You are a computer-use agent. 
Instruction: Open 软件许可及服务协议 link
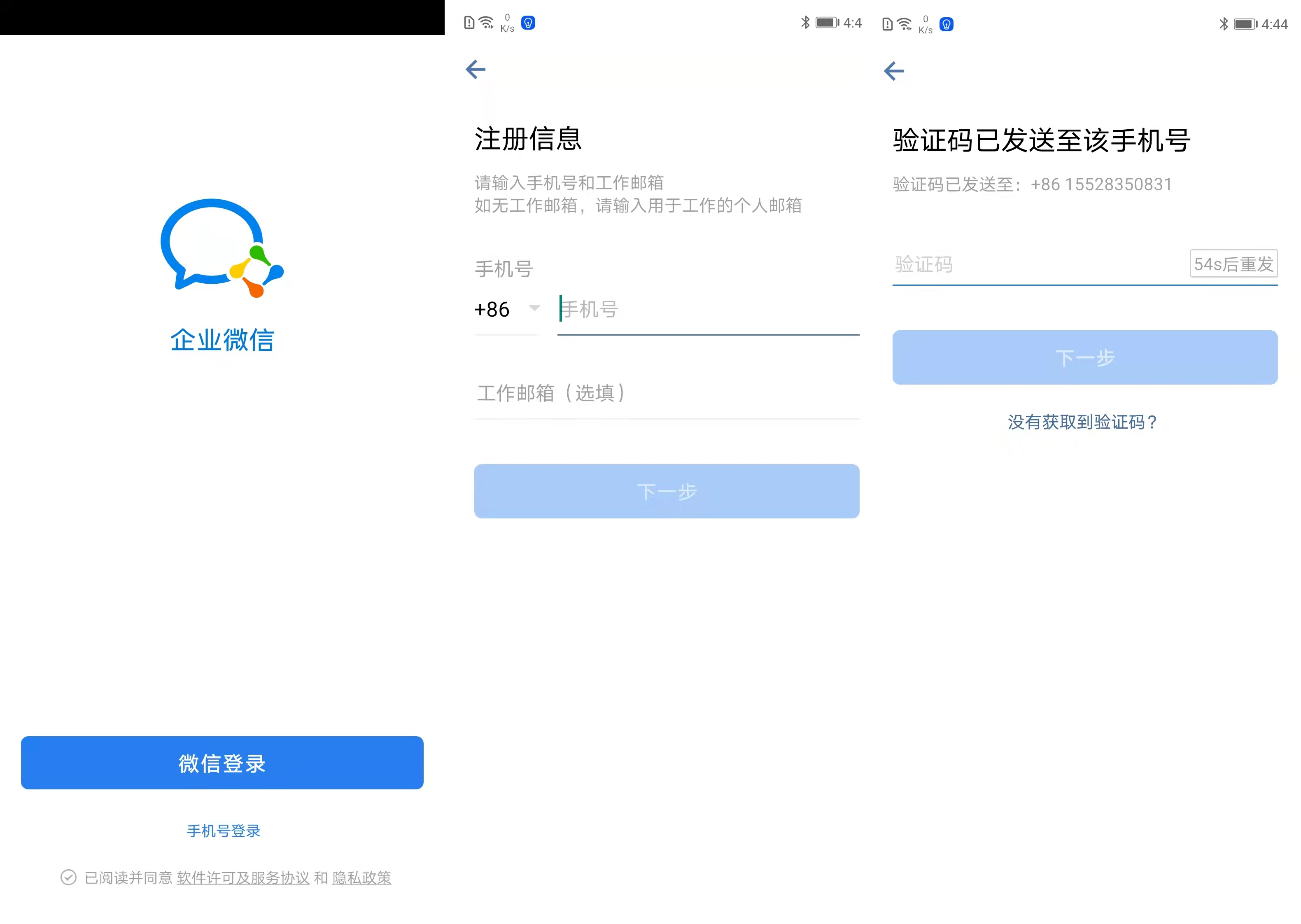[243, 878]
